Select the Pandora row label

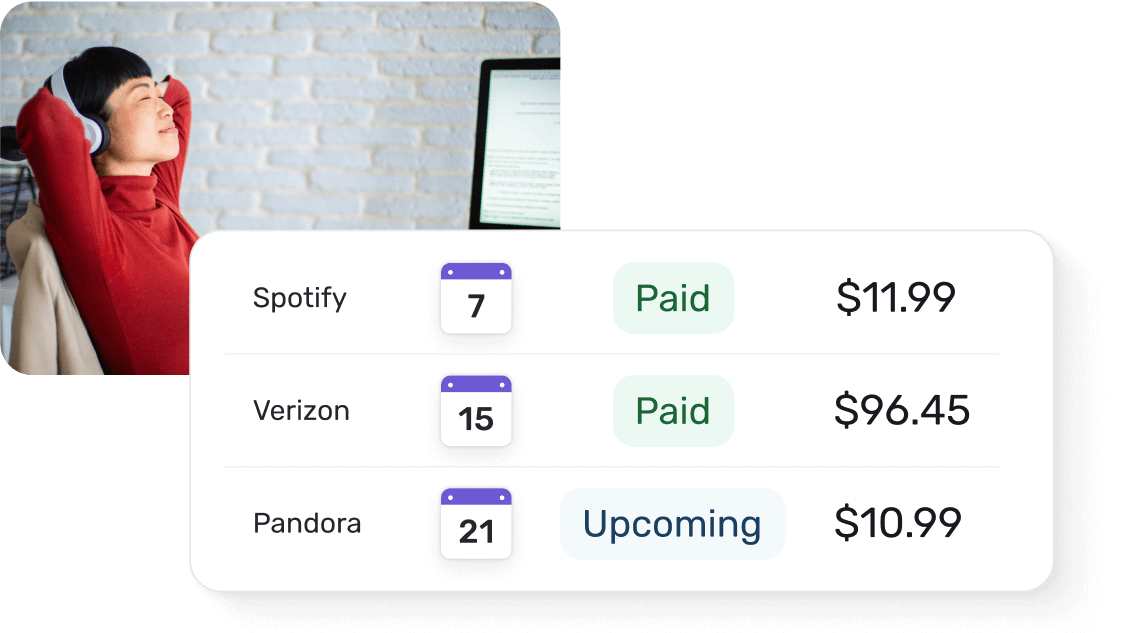(x=309, y=523)
